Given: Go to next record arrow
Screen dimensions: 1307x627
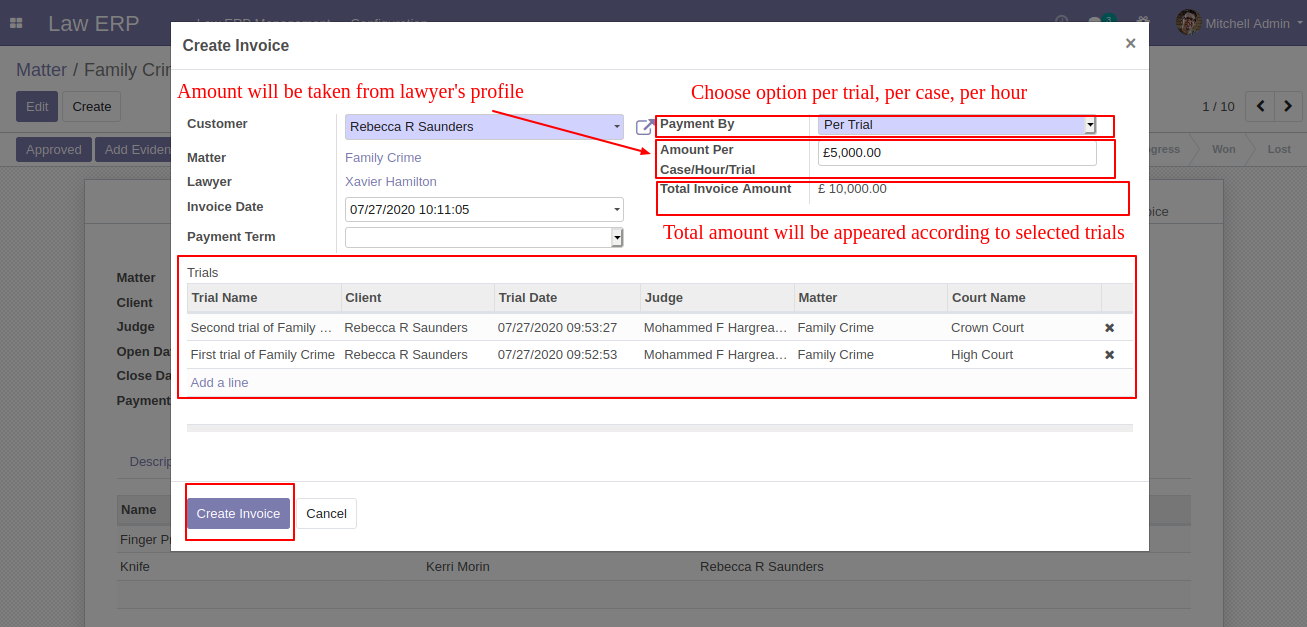Looking at the screenshot, I should (1289, 106).
